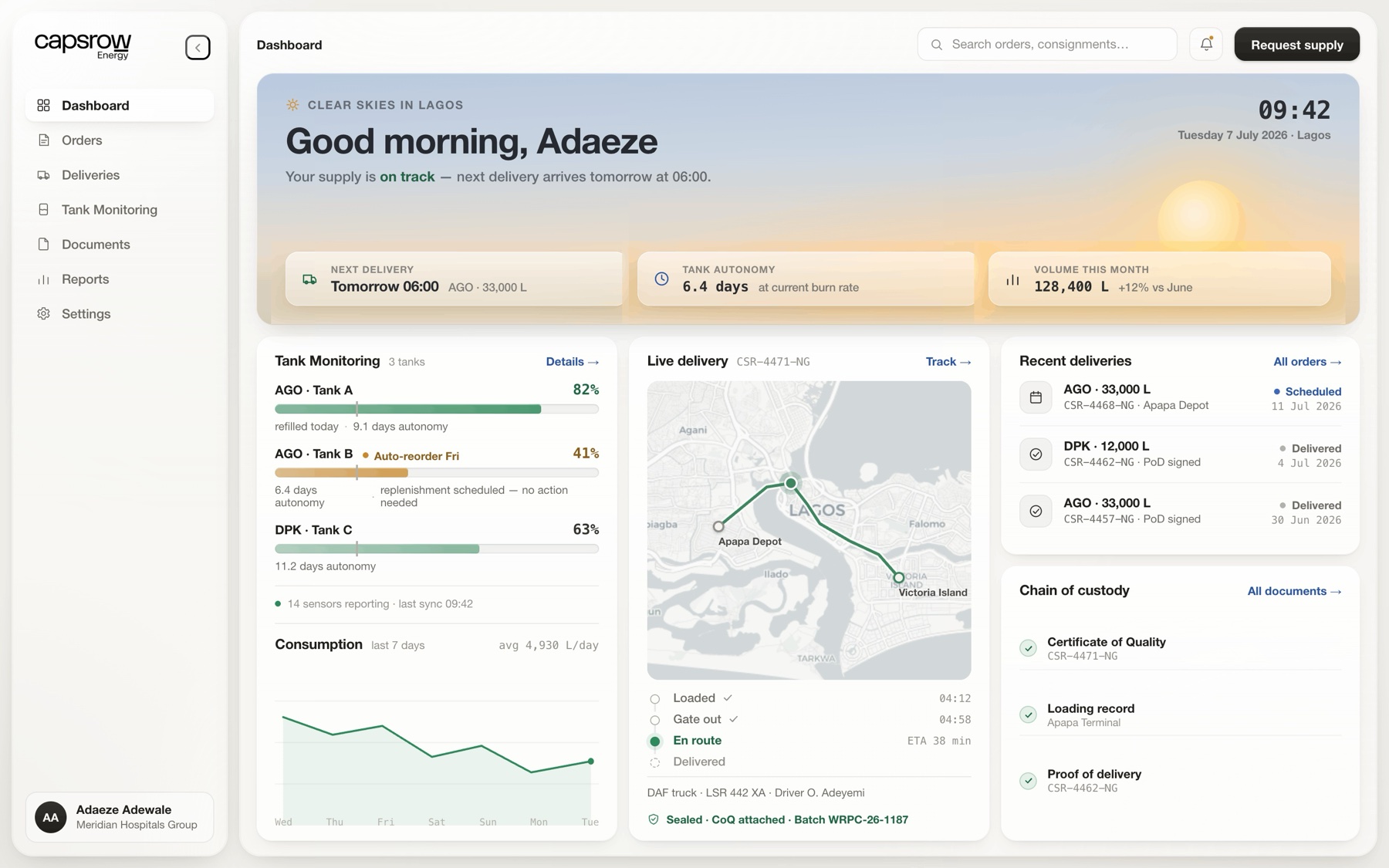Click the AGO Tank B level bar
Viewport: 1389px width, 868px height.
pos(437,472)
